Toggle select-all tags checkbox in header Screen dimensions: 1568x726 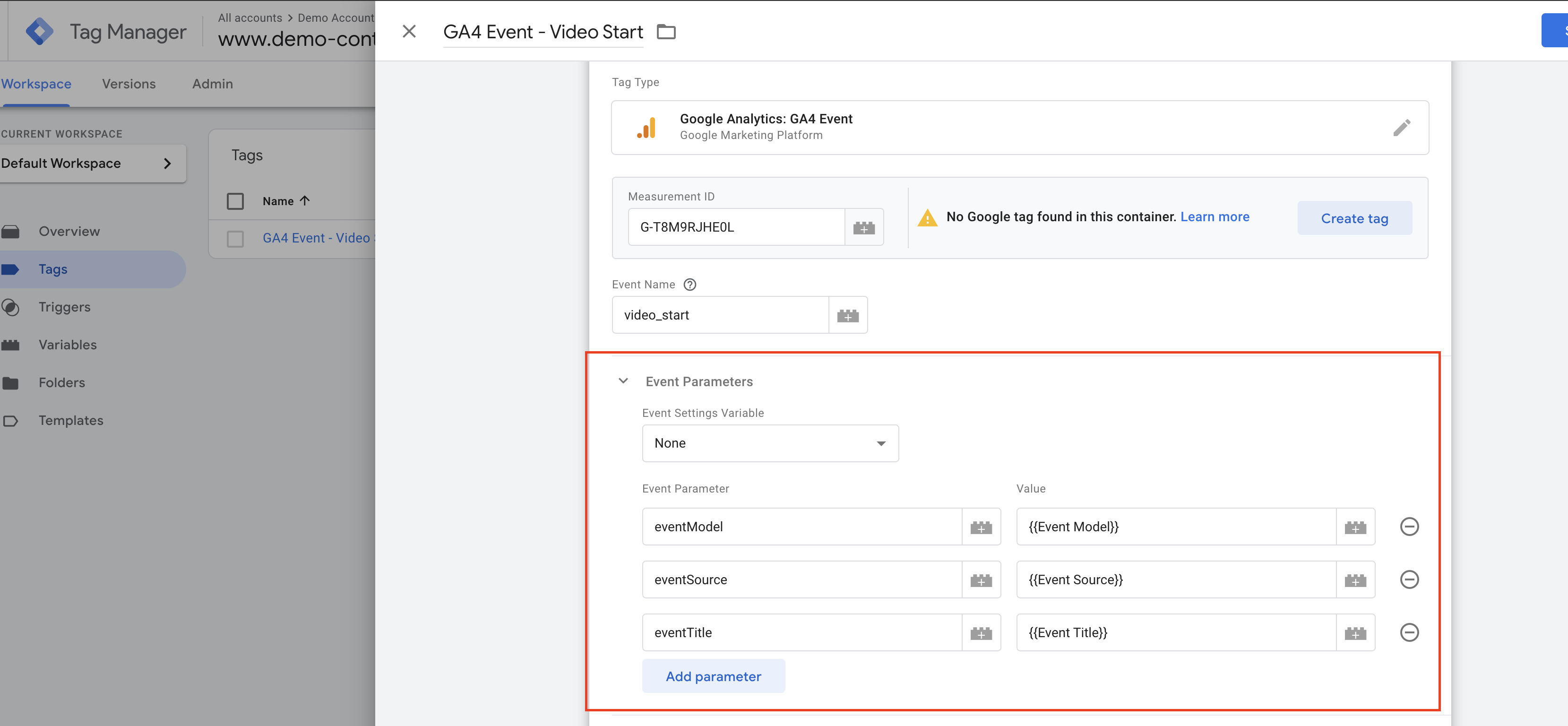[x=235, y=201]
